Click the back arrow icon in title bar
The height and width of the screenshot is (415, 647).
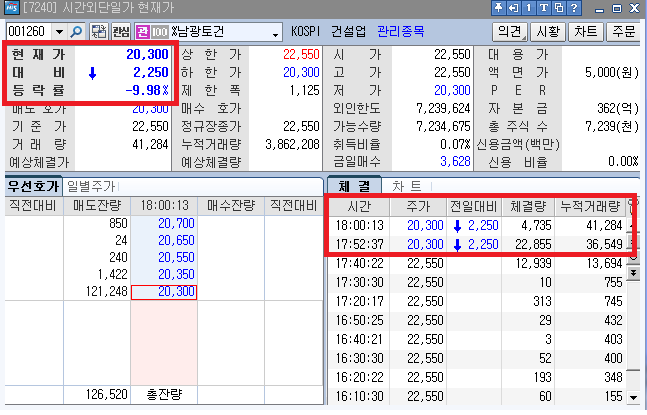[x=513, y=8]
